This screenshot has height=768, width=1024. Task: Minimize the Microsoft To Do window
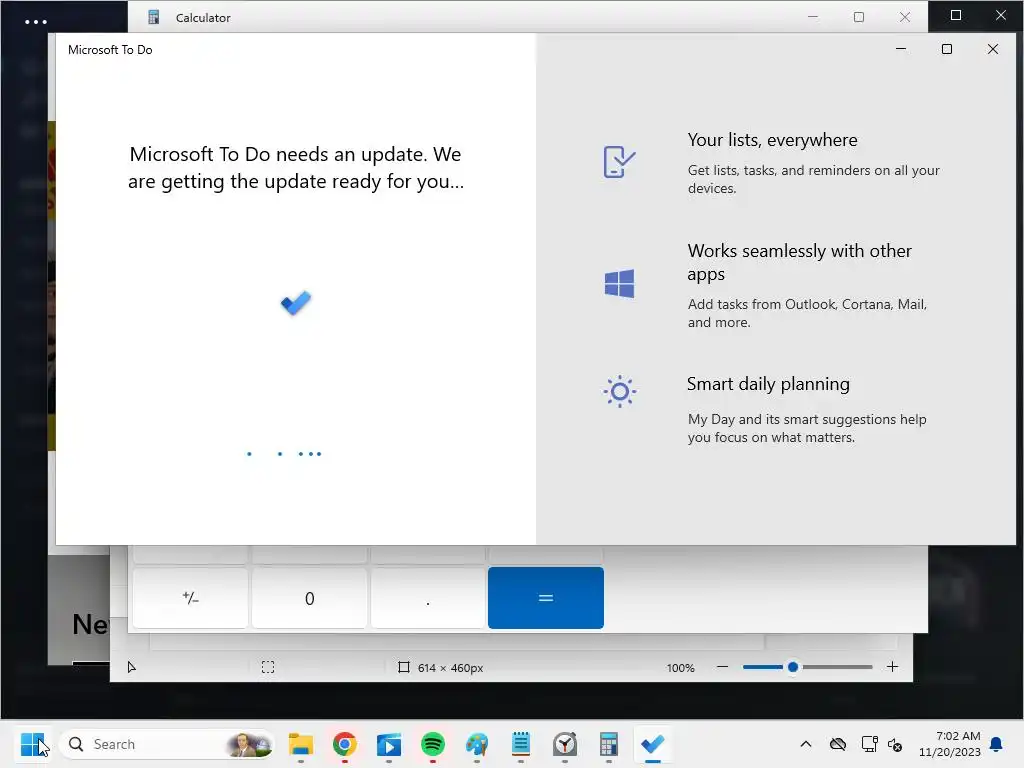(x=901, y=49)
